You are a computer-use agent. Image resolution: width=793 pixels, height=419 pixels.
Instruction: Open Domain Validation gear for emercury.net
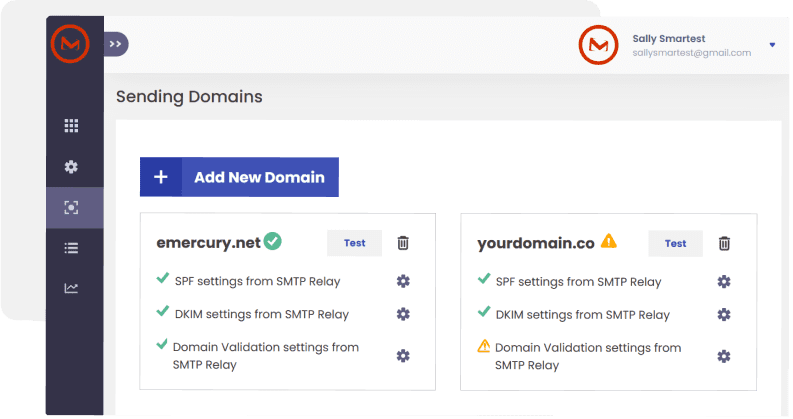(403, 356)
